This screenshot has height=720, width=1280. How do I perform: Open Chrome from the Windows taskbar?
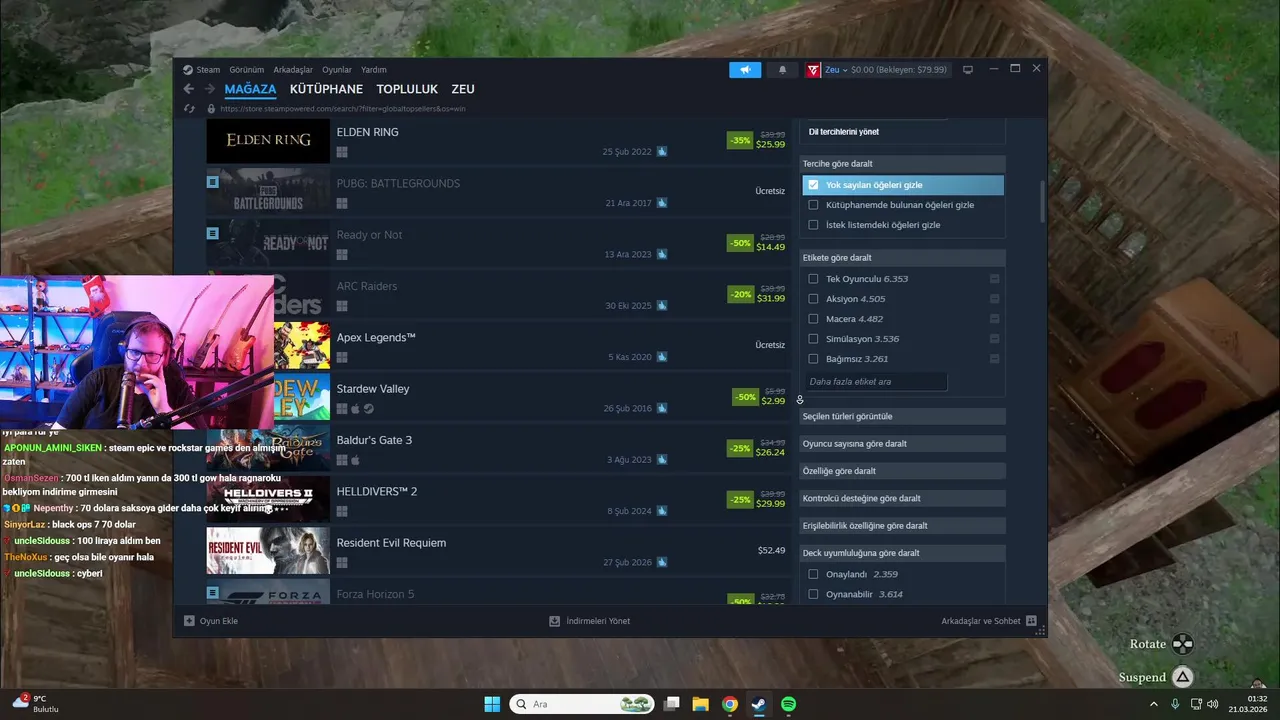click(x=730, y=704)
